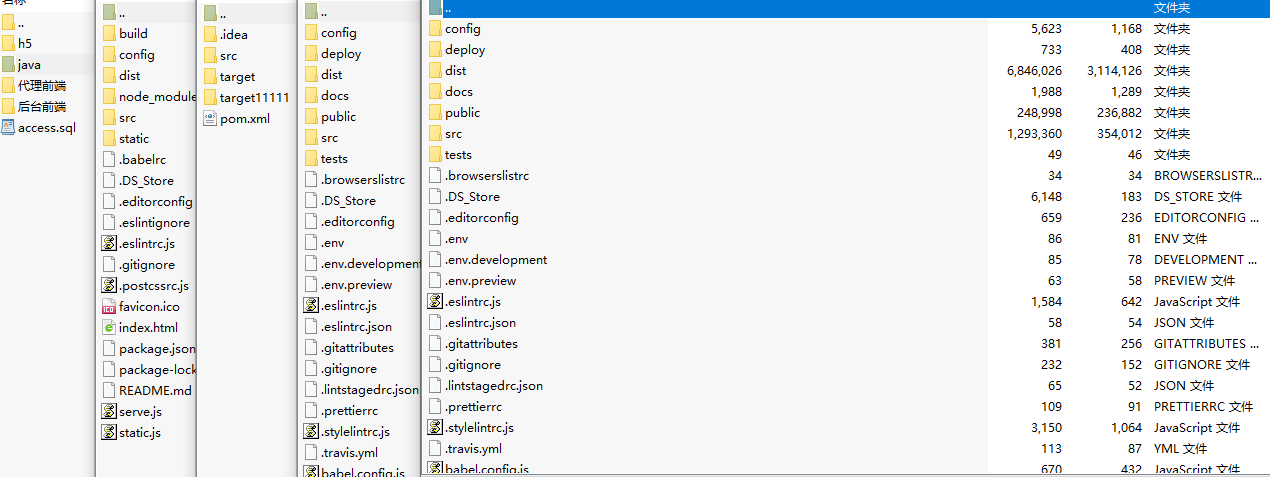Click the 'YML 文件' type cell
The width and height of the screenshot is (1270, 477).
coord(1180,449)
